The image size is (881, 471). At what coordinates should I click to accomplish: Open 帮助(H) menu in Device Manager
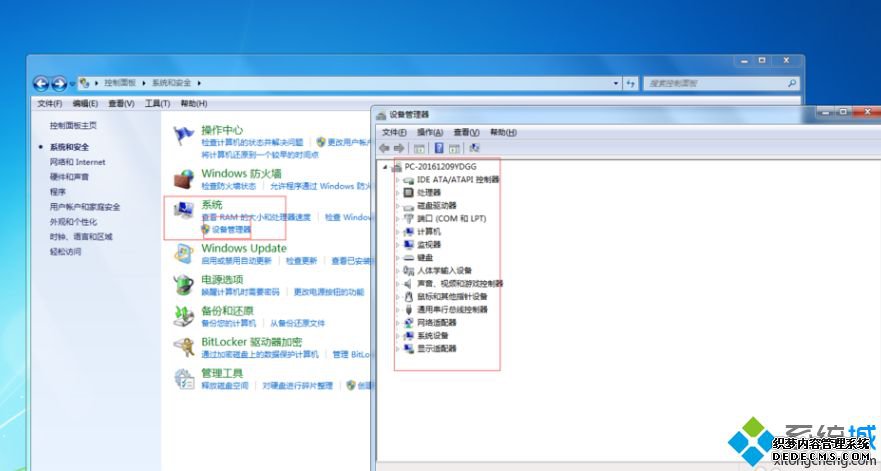pyautogui.click(x=503, y=132)
